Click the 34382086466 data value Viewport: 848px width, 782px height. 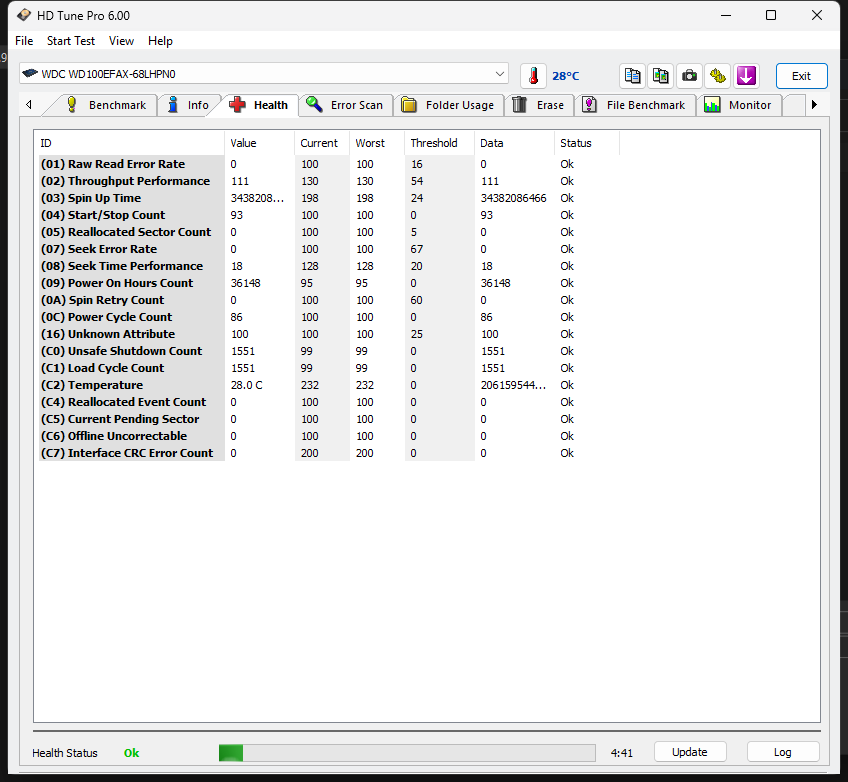point(513,198)
